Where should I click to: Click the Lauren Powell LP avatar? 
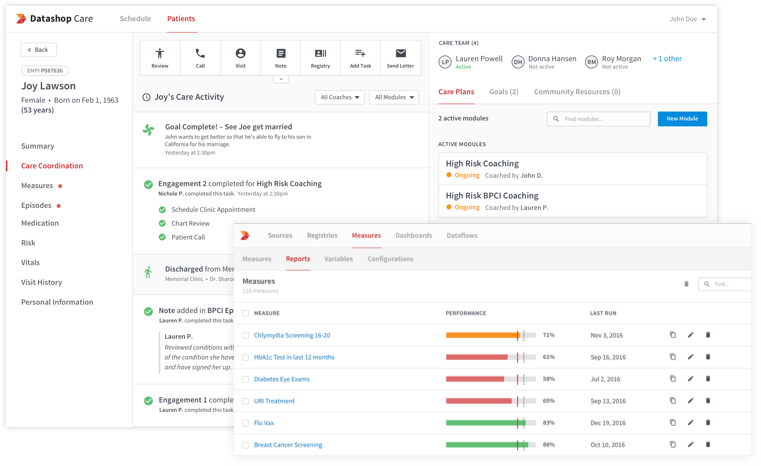(x=445, y=62)
